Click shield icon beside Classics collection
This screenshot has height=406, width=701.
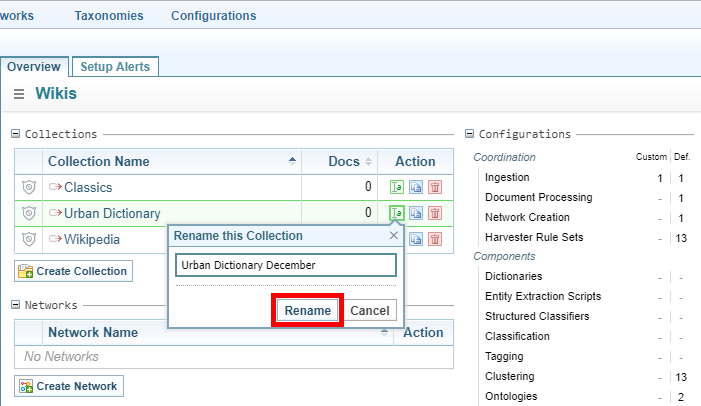tap(28, 187)
